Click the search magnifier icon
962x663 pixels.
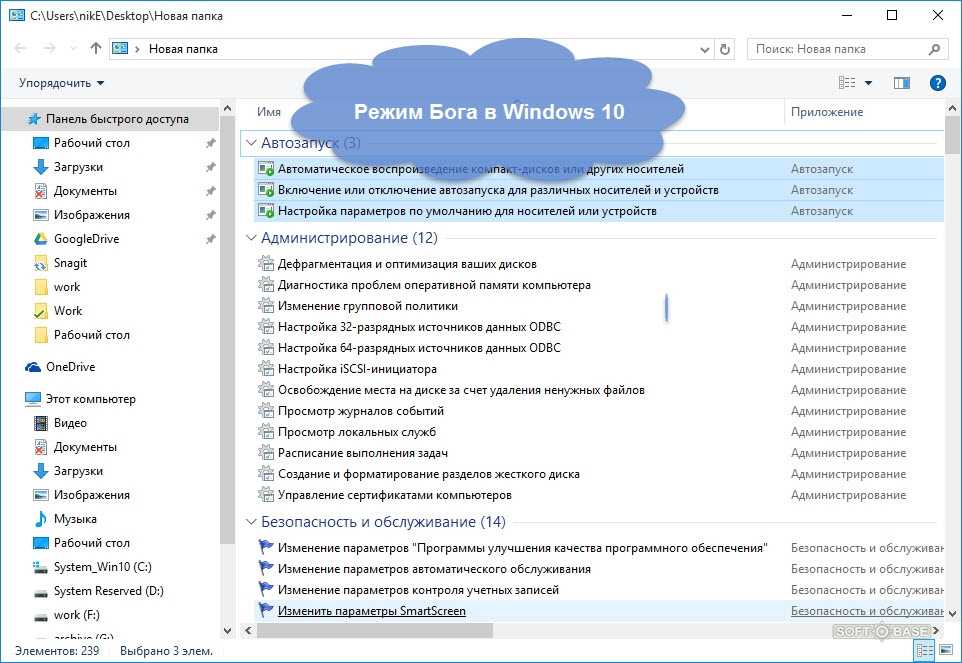(x=934, y=49)
